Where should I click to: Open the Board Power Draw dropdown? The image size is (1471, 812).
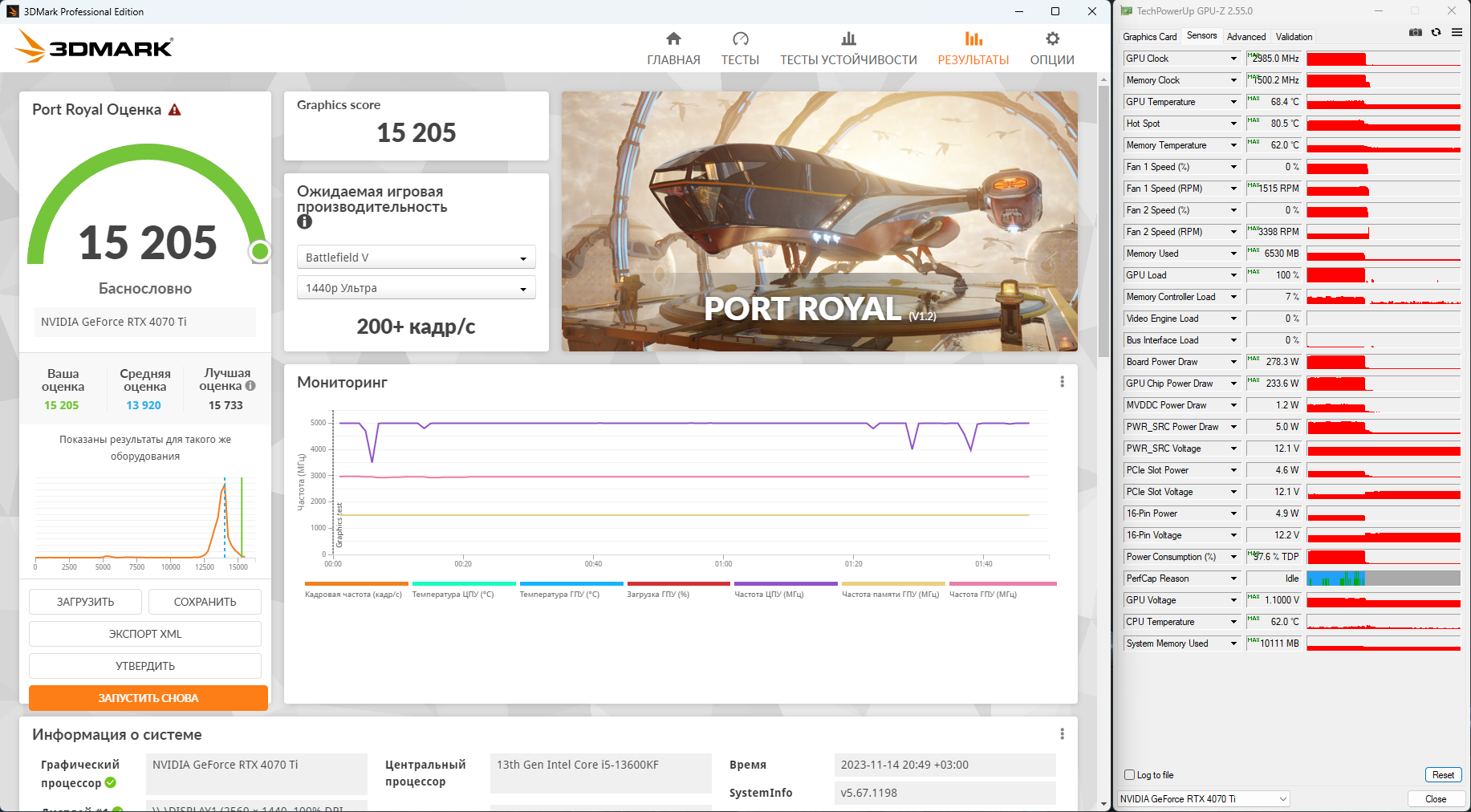(1233, 362)
